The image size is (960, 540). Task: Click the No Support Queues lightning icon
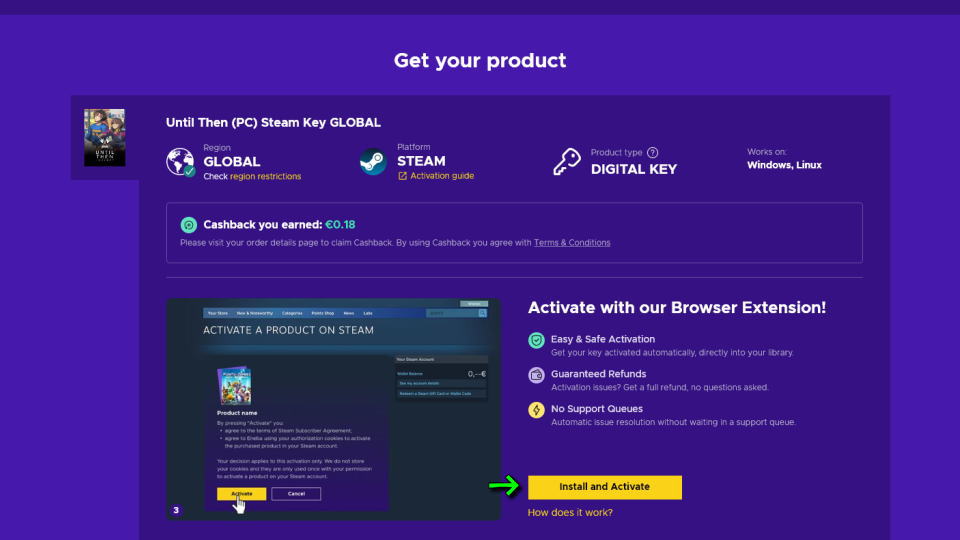536,410
